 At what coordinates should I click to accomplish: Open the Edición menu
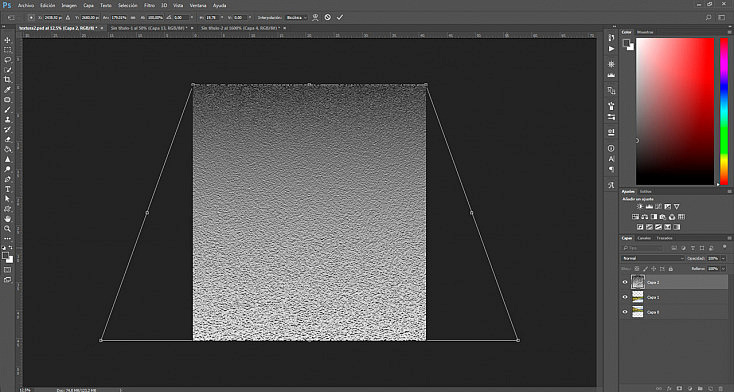click(47, 6)
